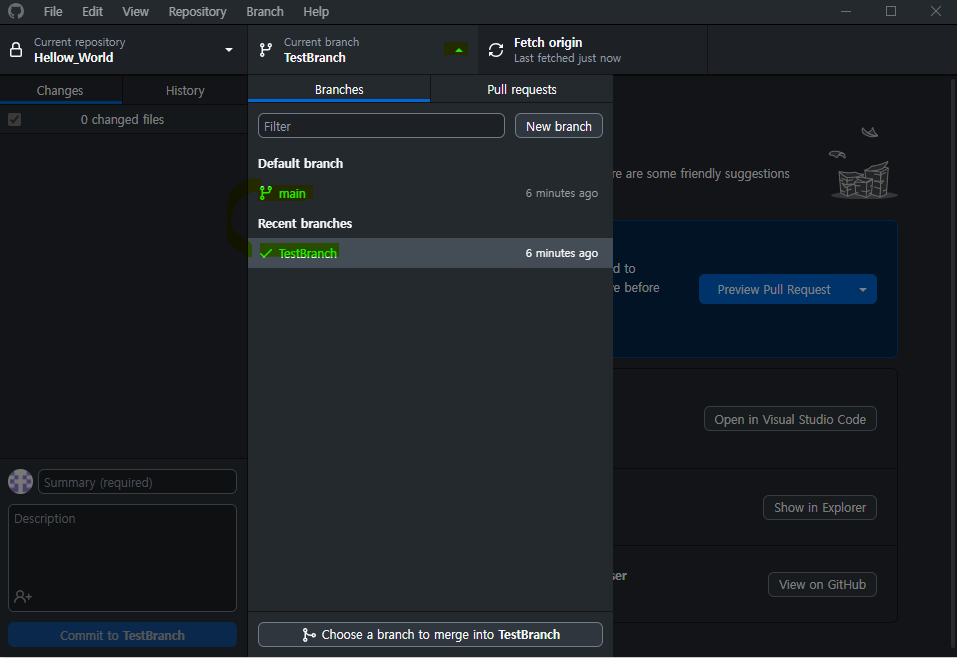This screenshot has height=658, width=957.
Task: Click the user avatar beside Summary field
Action: tap(20, 482)
